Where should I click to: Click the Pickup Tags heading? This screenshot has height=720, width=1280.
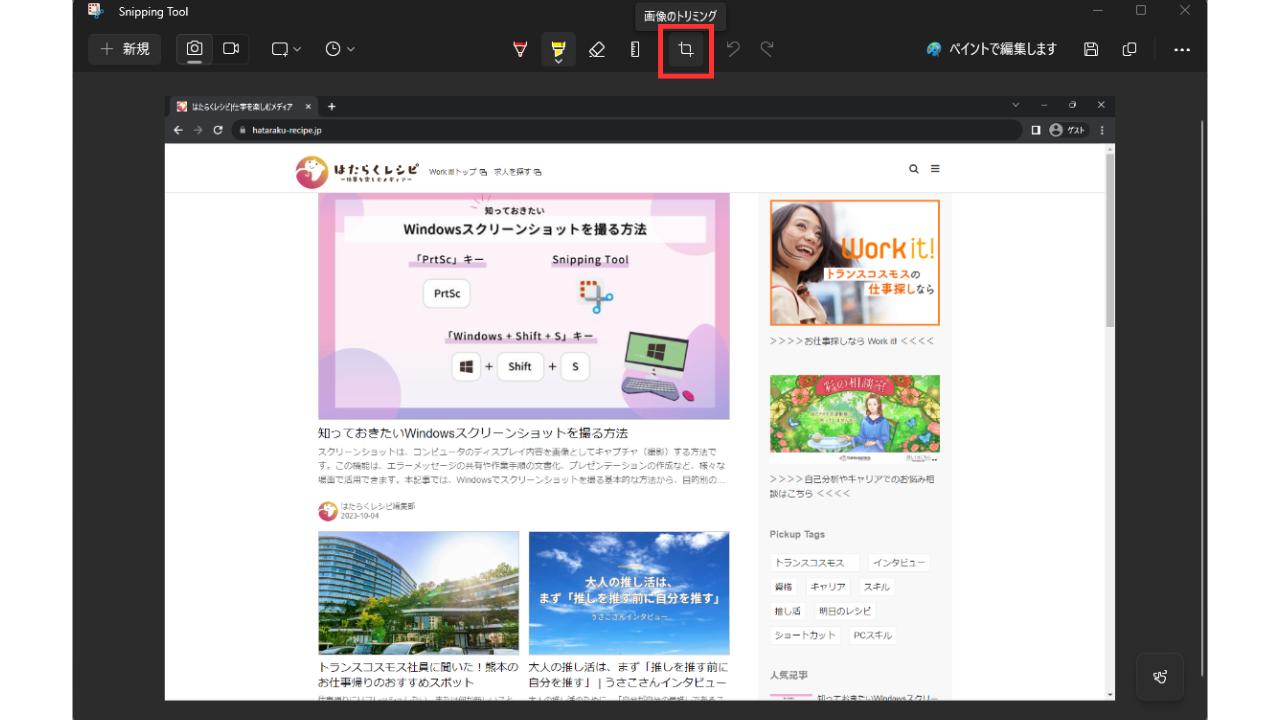click(x=797, y=534)
